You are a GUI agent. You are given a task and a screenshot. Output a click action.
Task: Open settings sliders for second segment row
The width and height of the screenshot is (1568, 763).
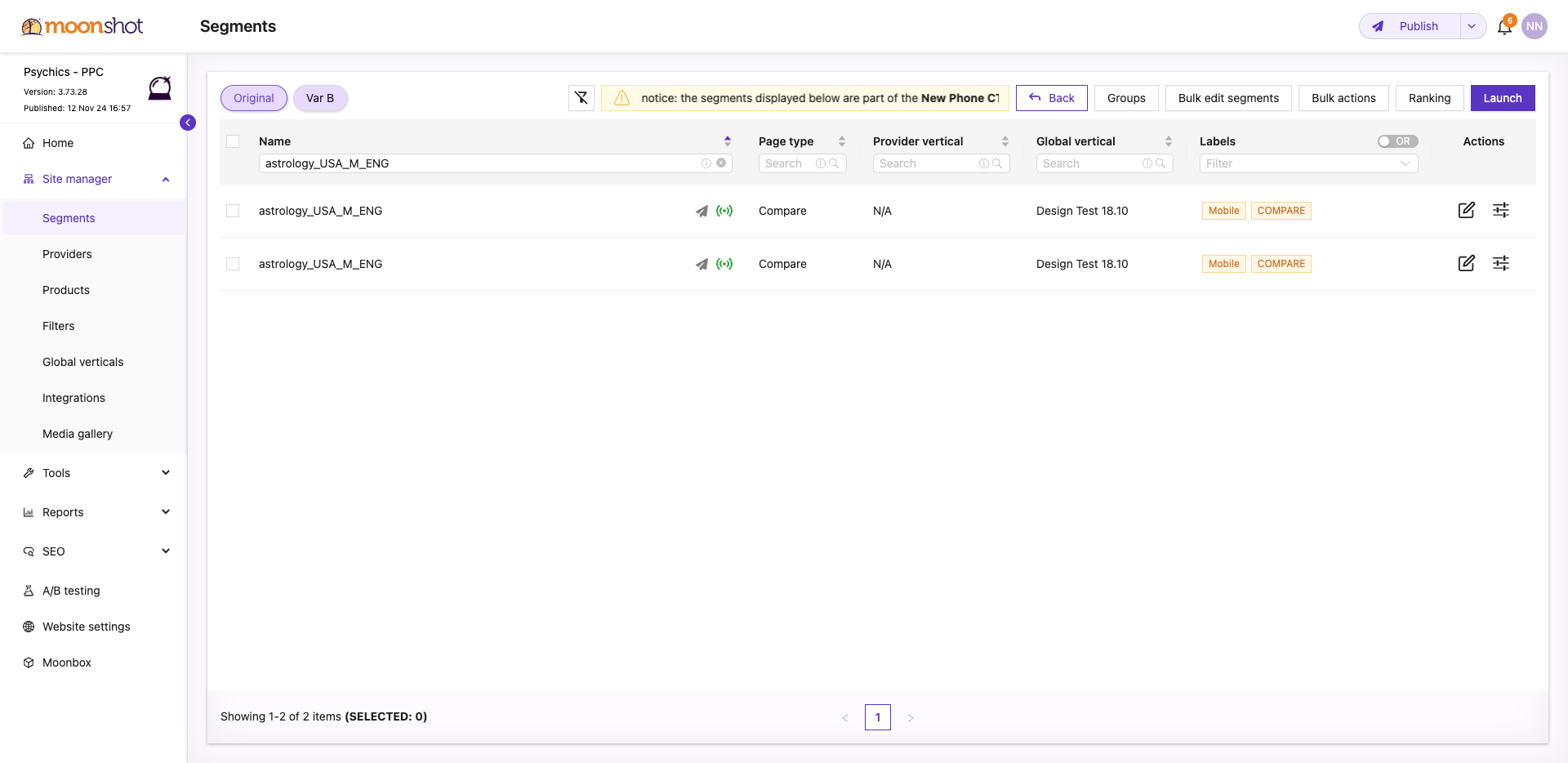coord(1501,263)
